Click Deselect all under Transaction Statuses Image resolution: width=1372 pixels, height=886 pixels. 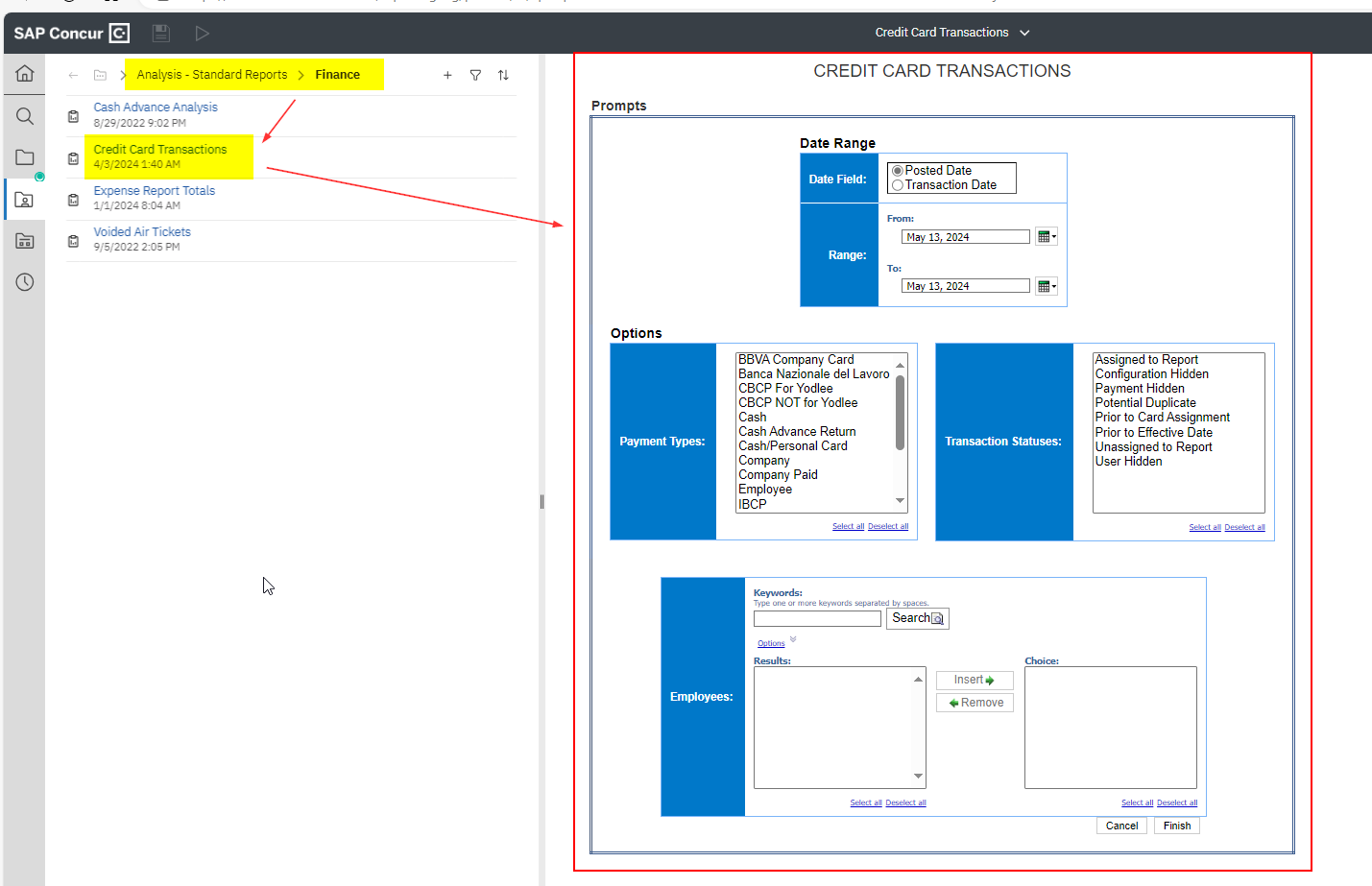[x=1244, y=527]
